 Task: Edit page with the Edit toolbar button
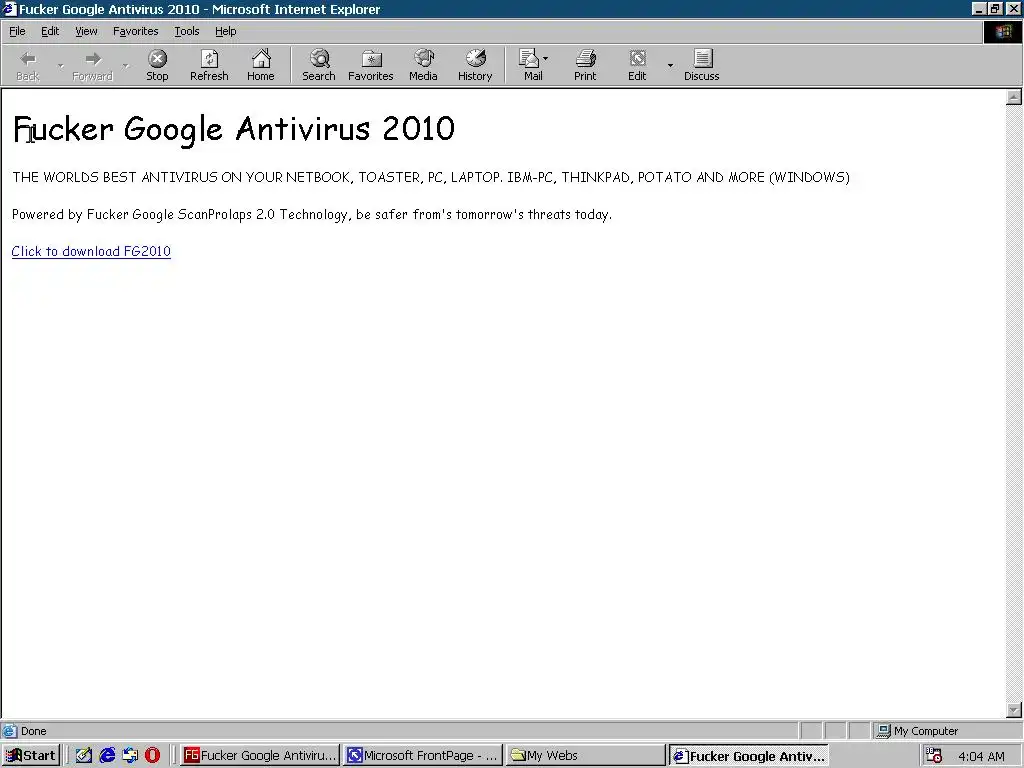pos(637,65)
